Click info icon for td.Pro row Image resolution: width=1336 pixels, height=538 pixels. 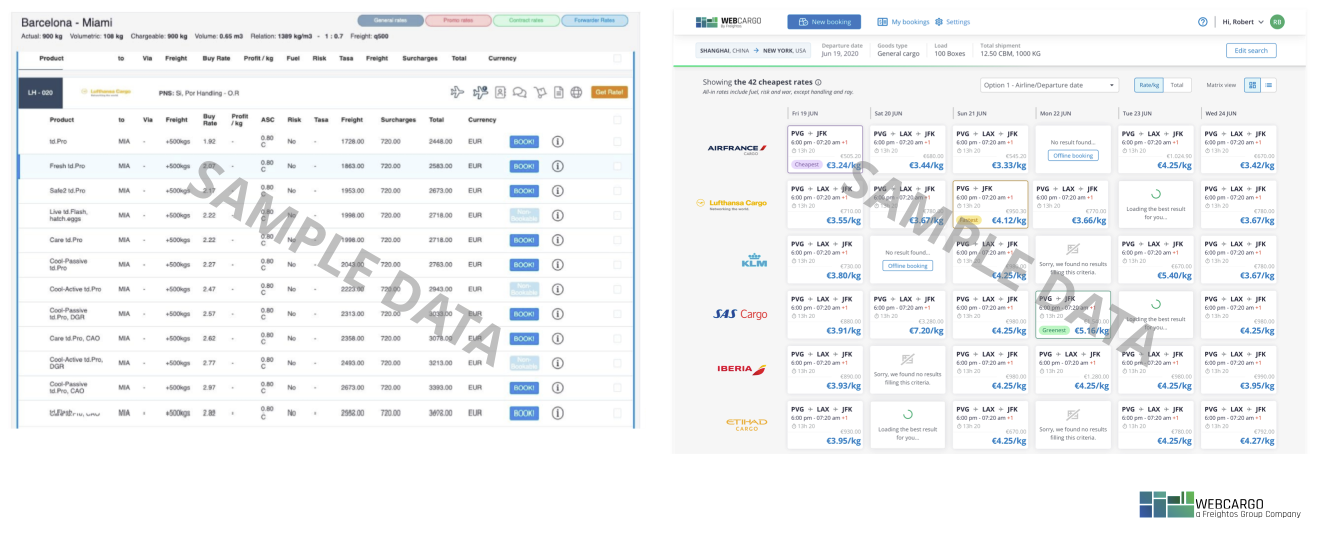557,142
